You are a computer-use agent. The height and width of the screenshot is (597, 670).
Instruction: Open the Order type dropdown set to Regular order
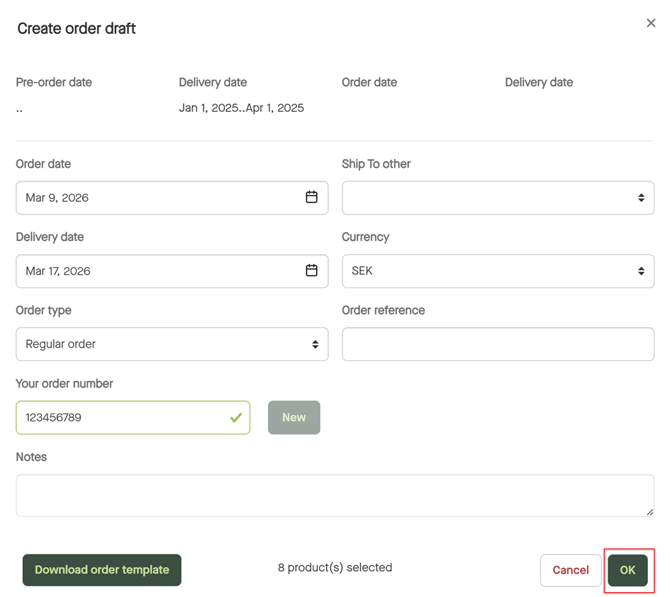[172, 344]
